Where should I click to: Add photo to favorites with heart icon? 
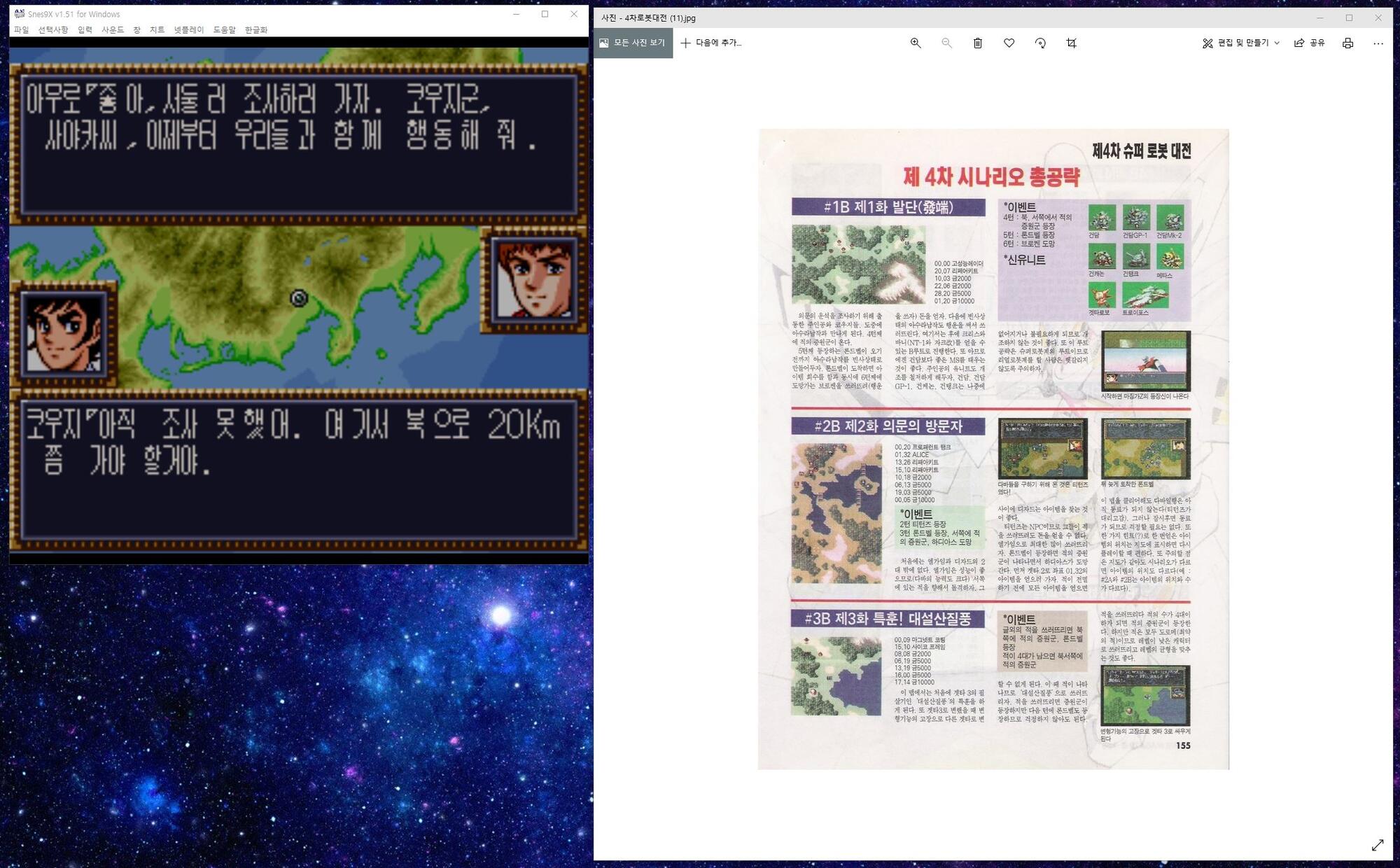pos(1009,43)
